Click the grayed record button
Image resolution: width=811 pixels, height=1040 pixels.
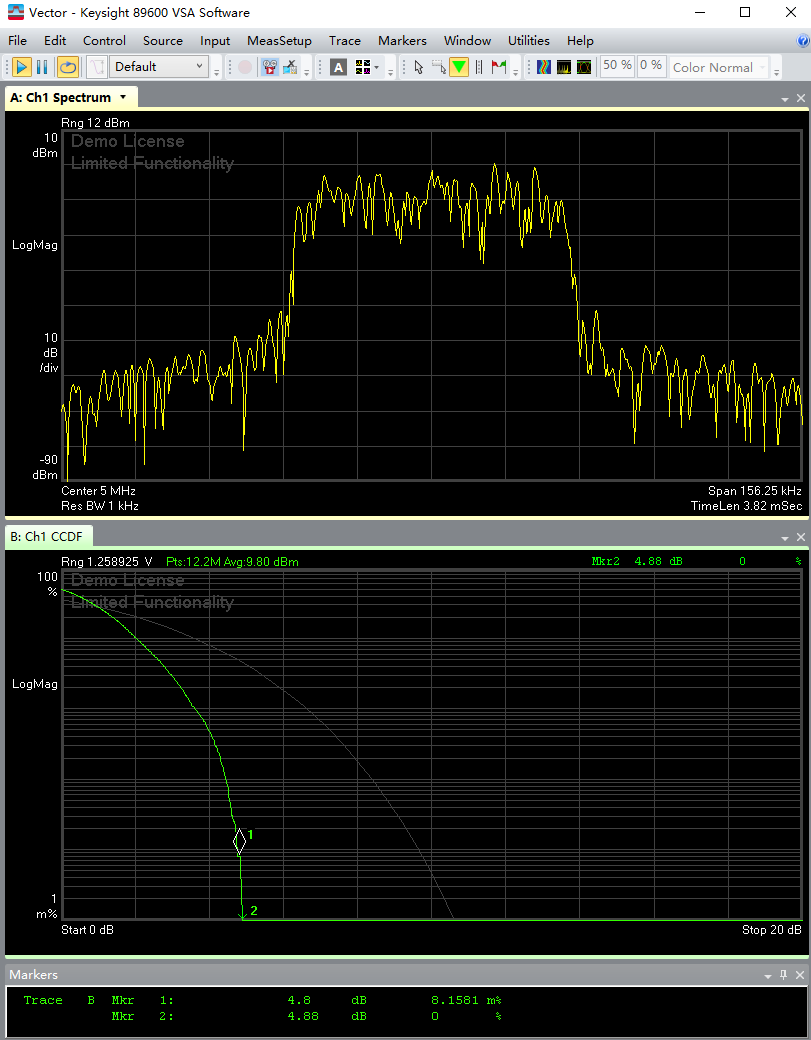[245, 67]
